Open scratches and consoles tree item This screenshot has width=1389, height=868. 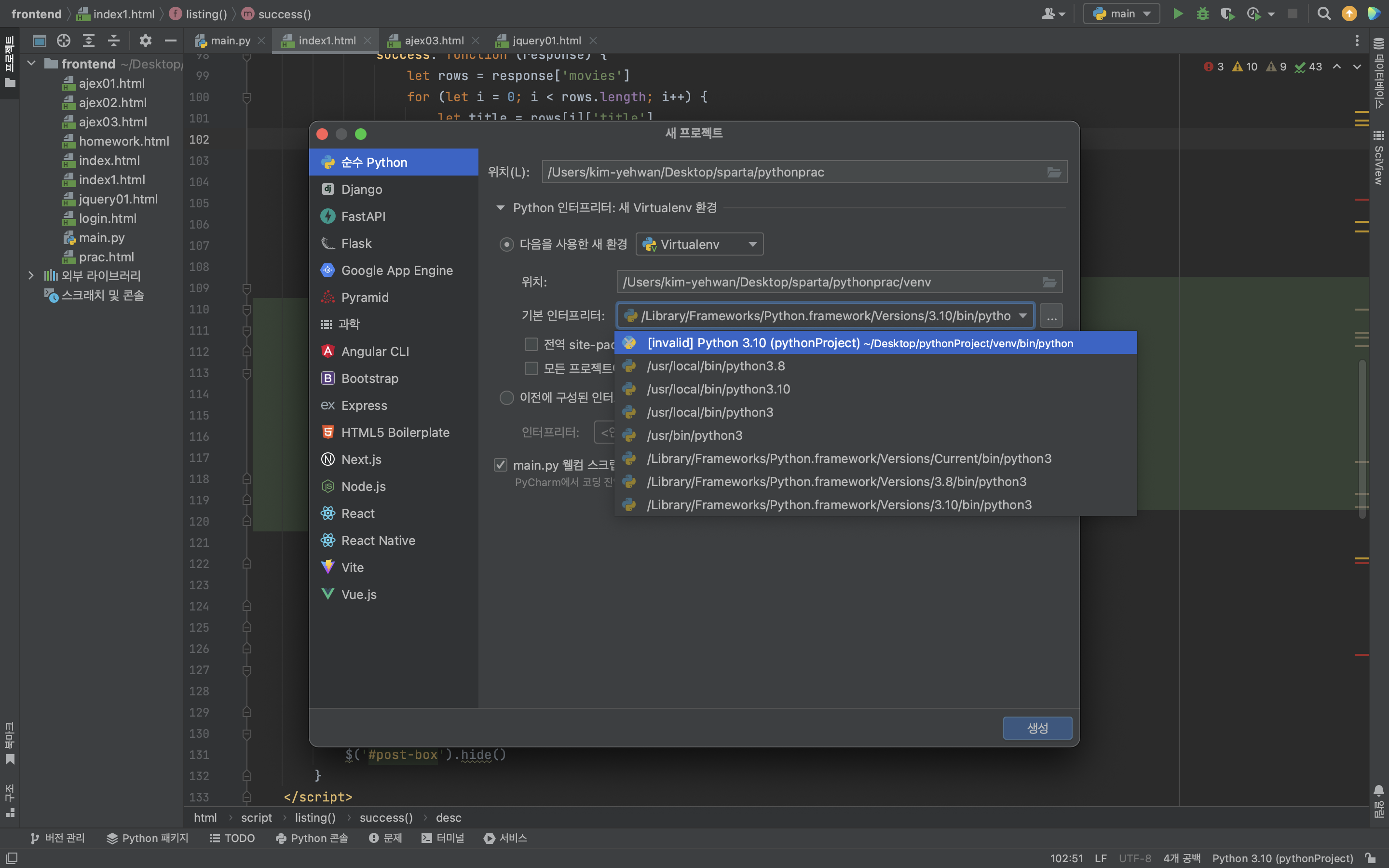(102, 295)
